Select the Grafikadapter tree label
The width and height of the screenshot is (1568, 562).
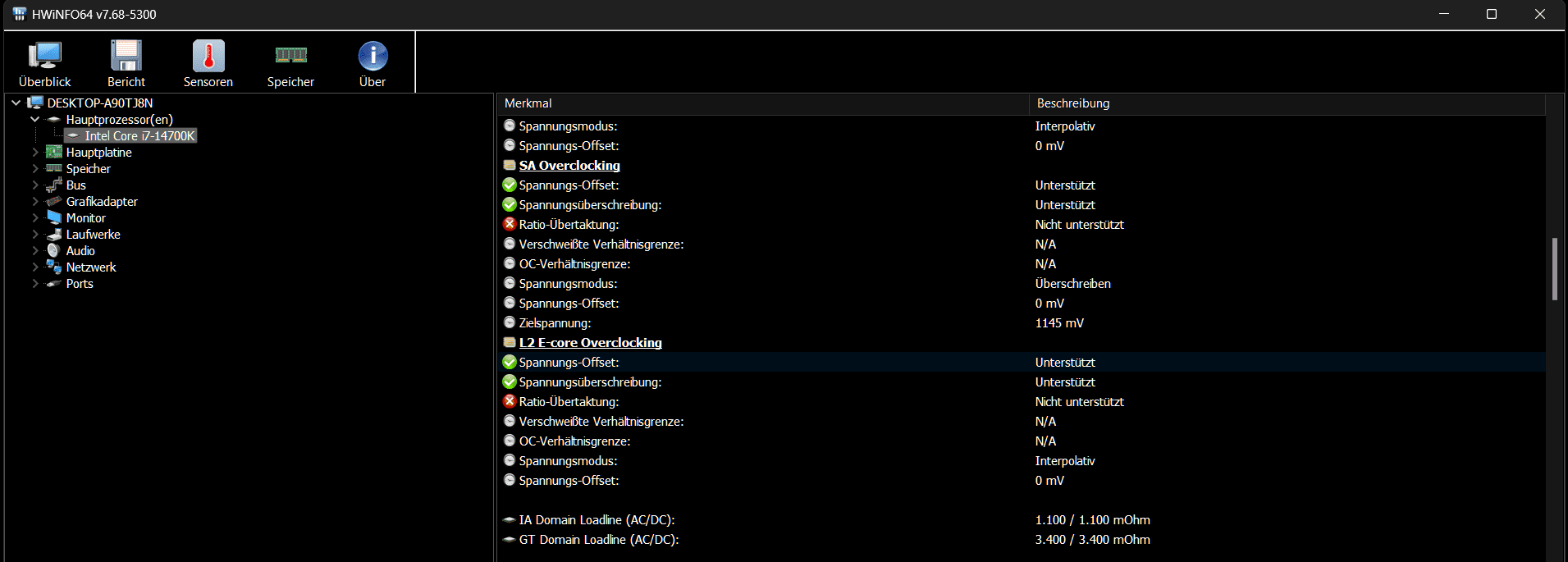[102, 201]
